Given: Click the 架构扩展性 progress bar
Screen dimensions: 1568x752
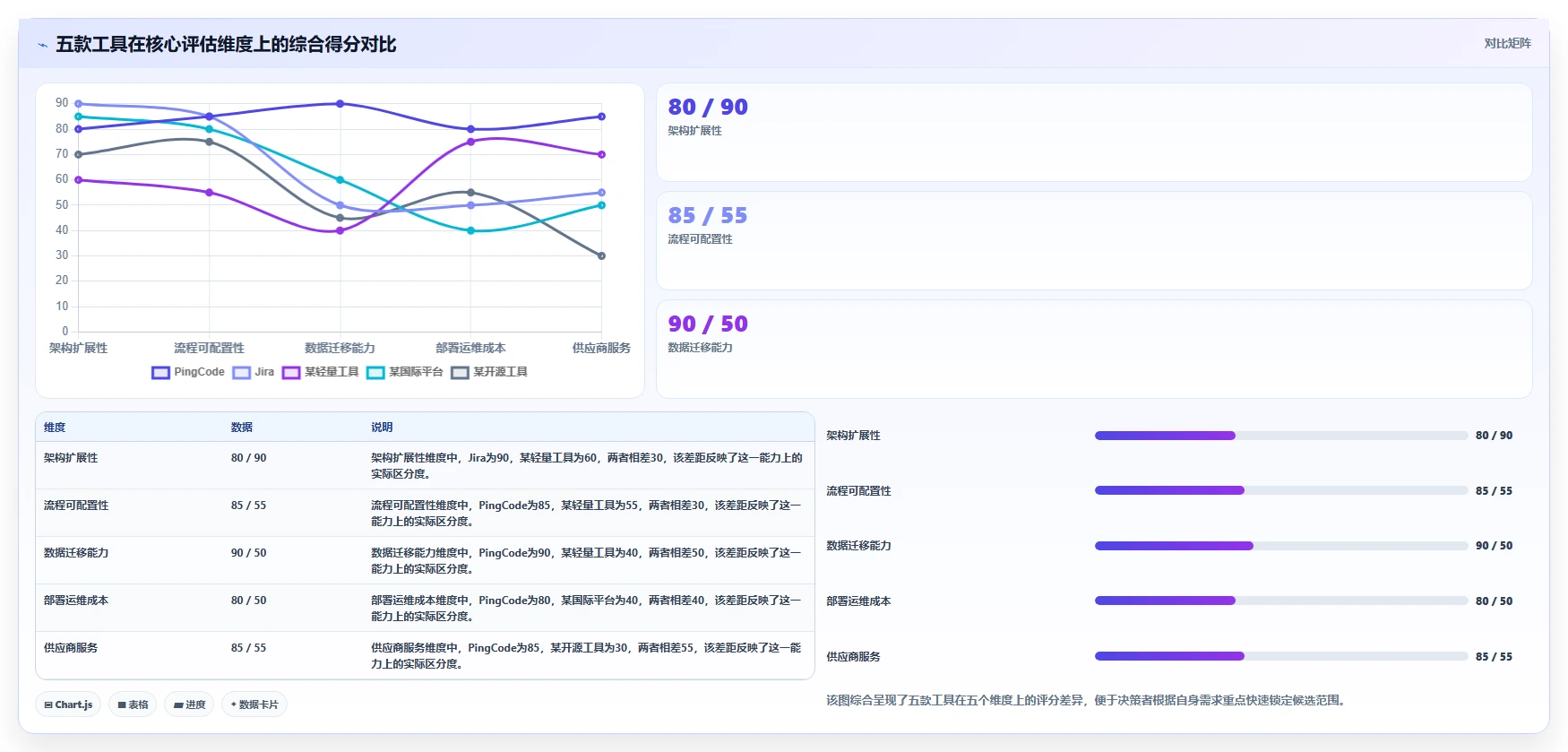Looking at the screenshot, I should pyautogui.click(x=1281, y=436).
